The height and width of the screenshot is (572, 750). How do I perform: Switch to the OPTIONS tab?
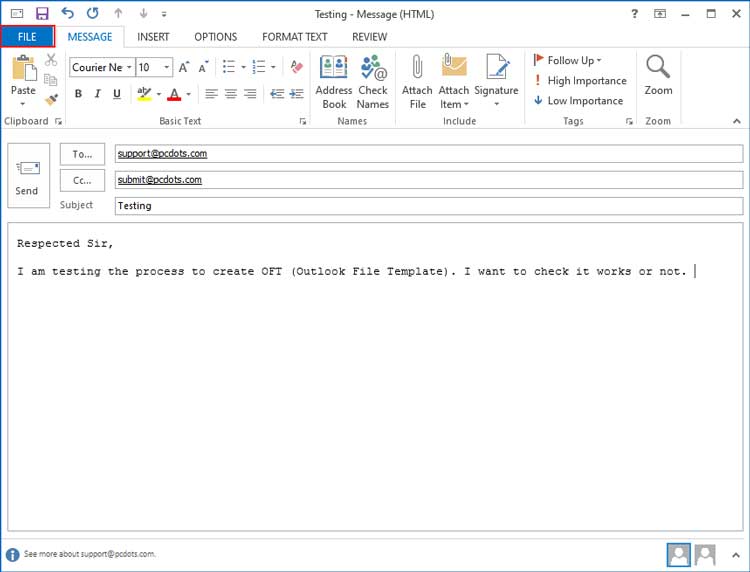coord(215,37)
